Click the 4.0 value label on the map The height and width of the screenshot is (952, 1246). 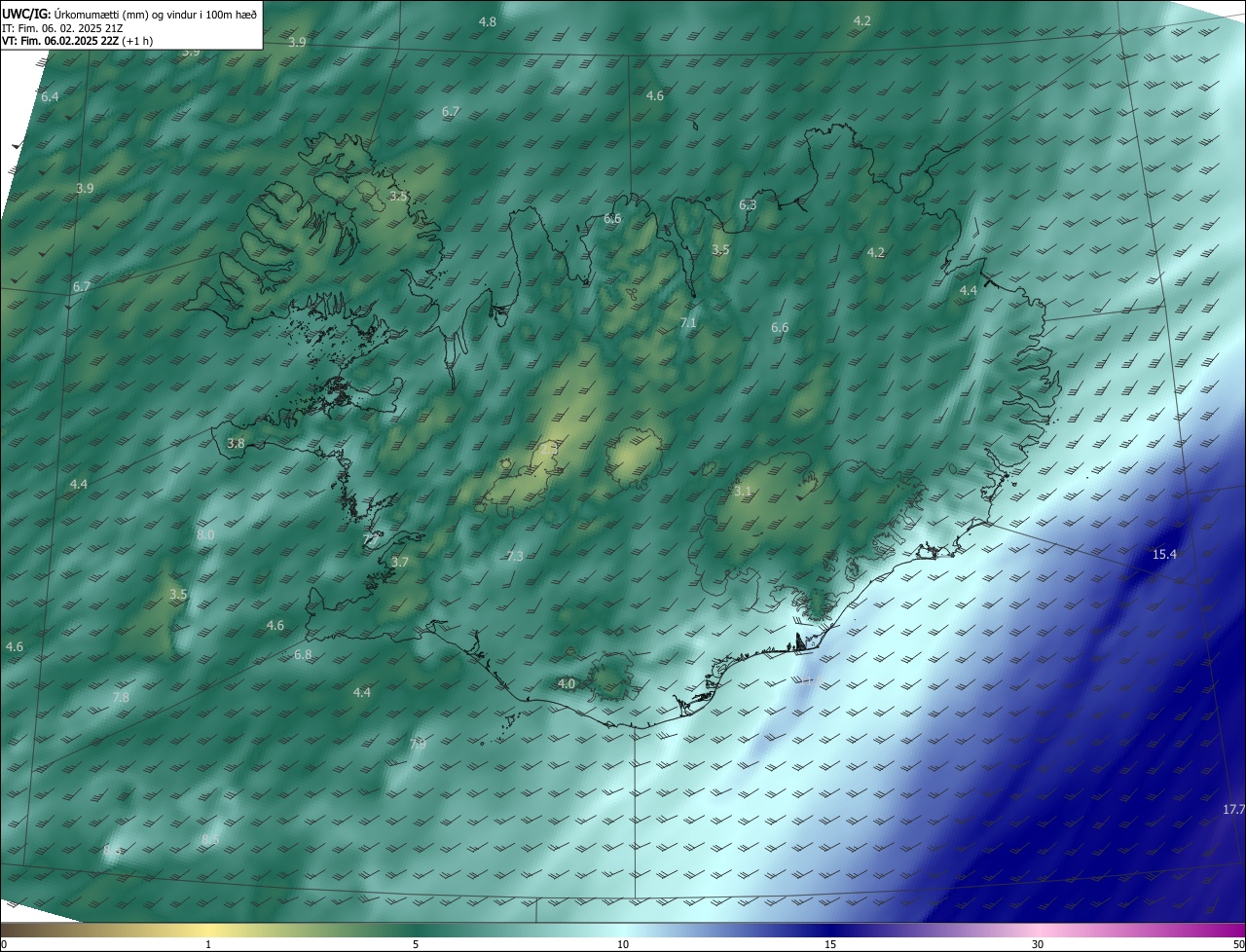click(567, 683)
